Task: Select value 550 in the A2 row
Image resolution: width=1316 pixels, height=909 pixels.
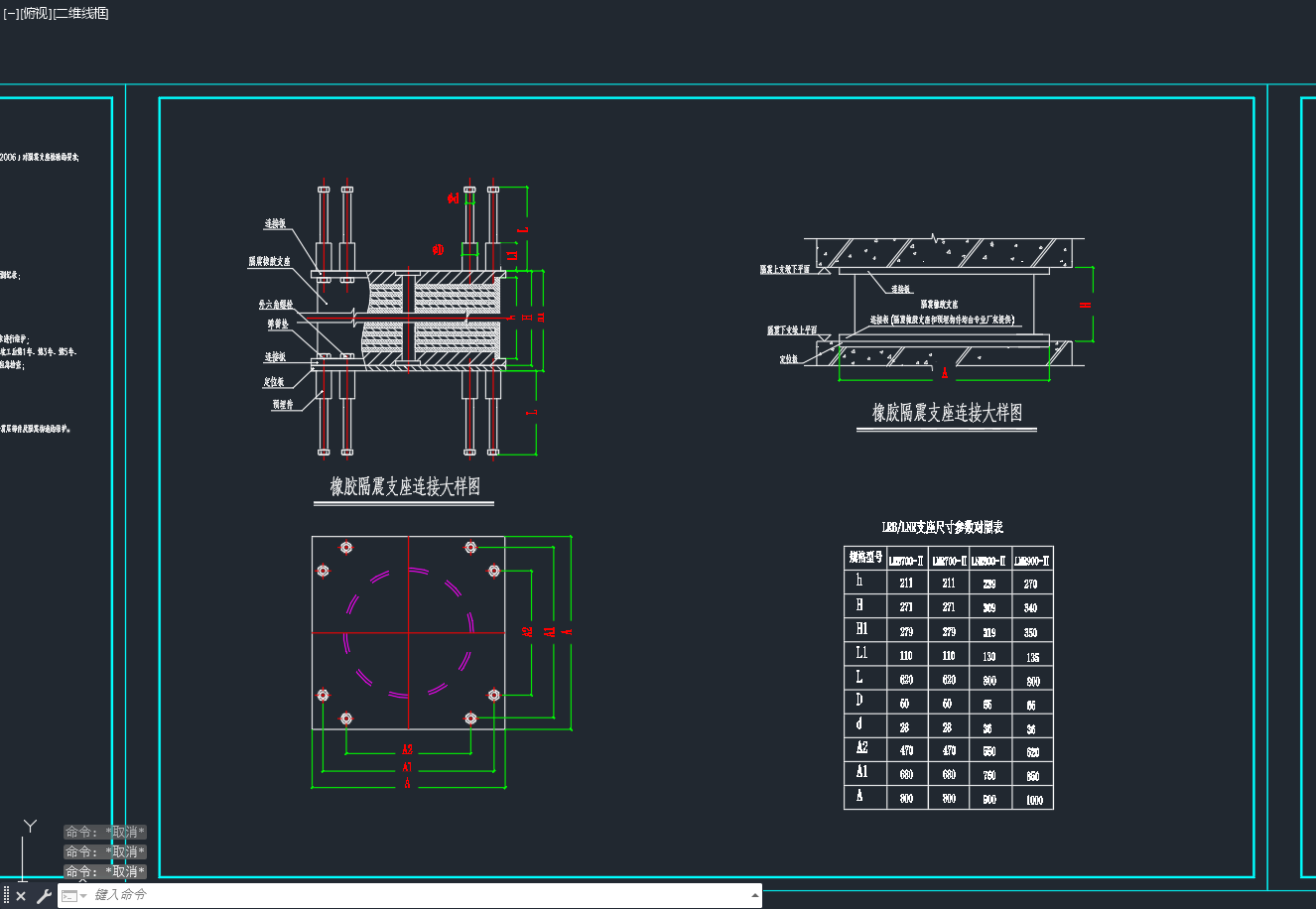Action: tap(989, 752)
